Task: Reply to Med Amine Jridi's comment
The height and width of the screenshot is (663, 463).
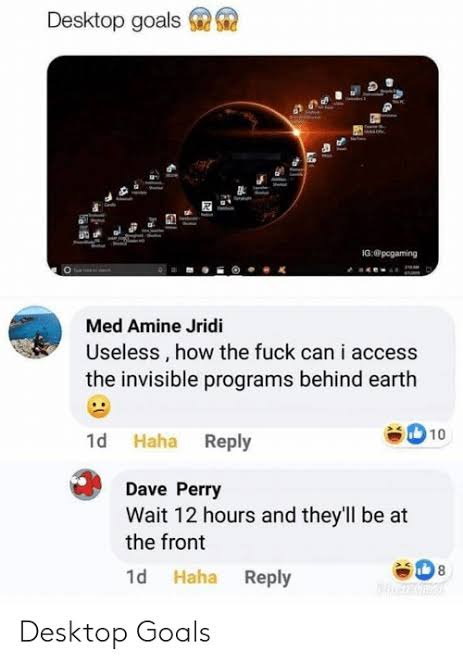Action: (x=228, y=442)
